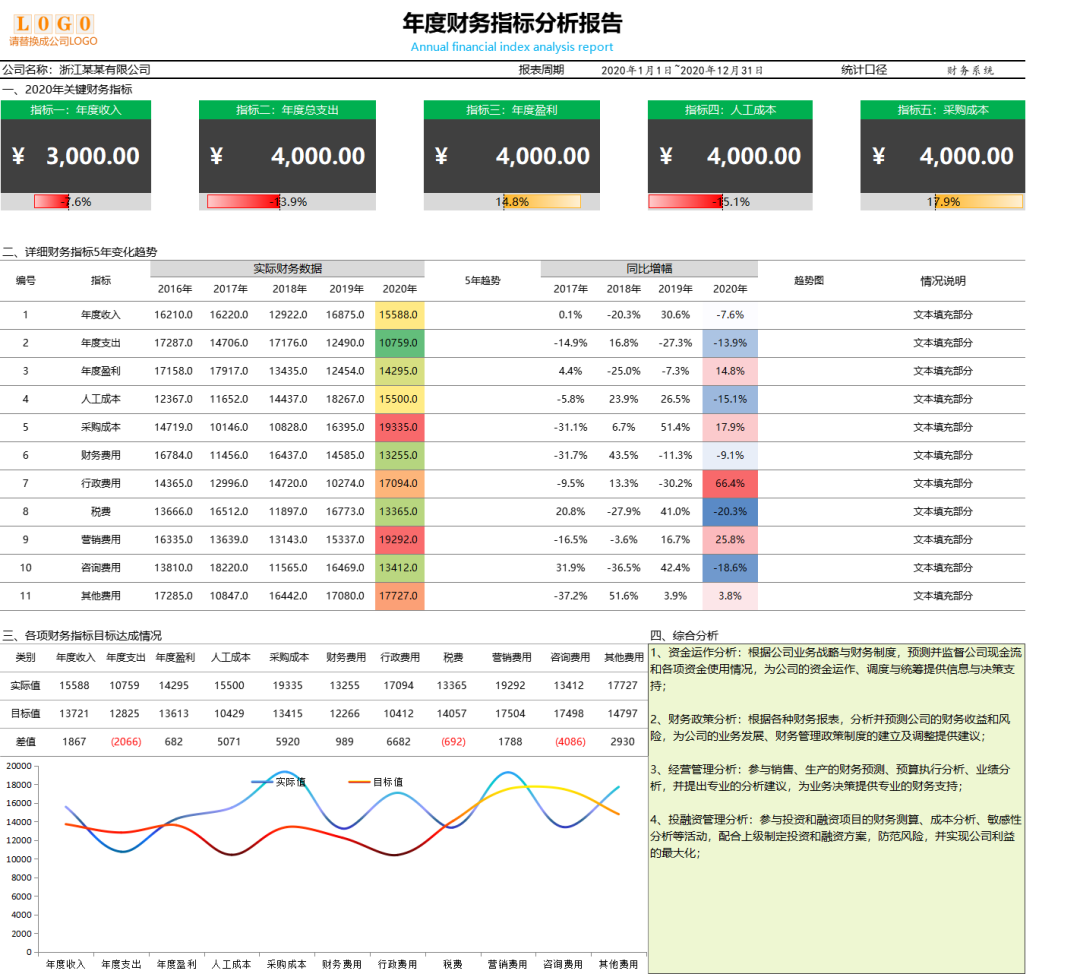Select the red cell 19335.0 in 采购成本 row
1080x974 pixels.
[x=399, y=427]
